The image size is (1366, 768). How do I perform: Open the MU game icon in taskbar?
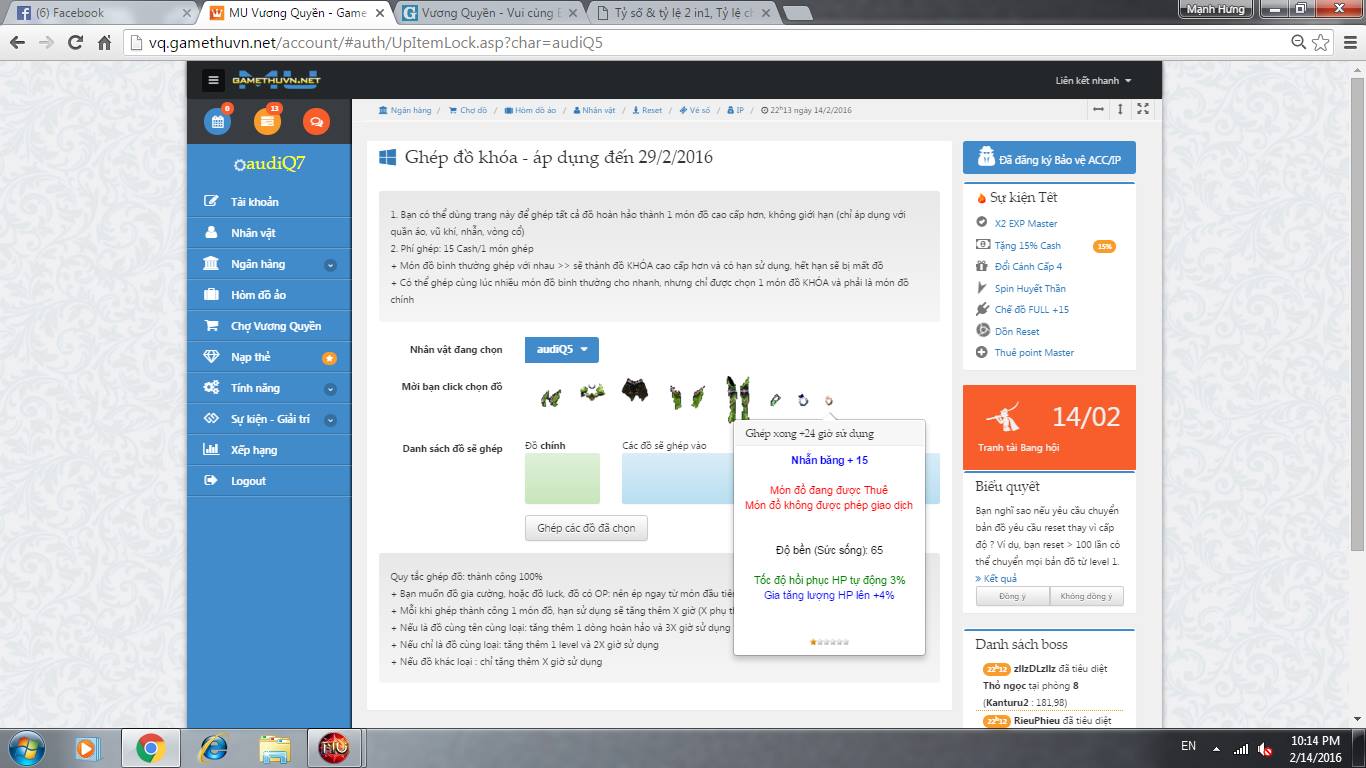[333, 748]
